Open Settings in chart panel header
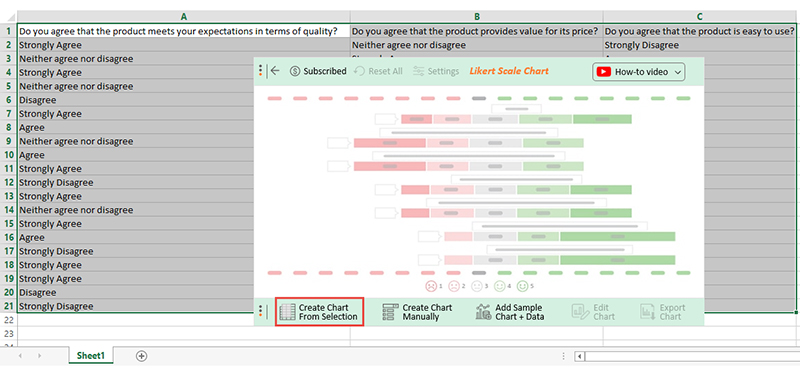Image resolution: width=800 pixels, height=376 pixels. pyautogui.click(x=436, y=71)
